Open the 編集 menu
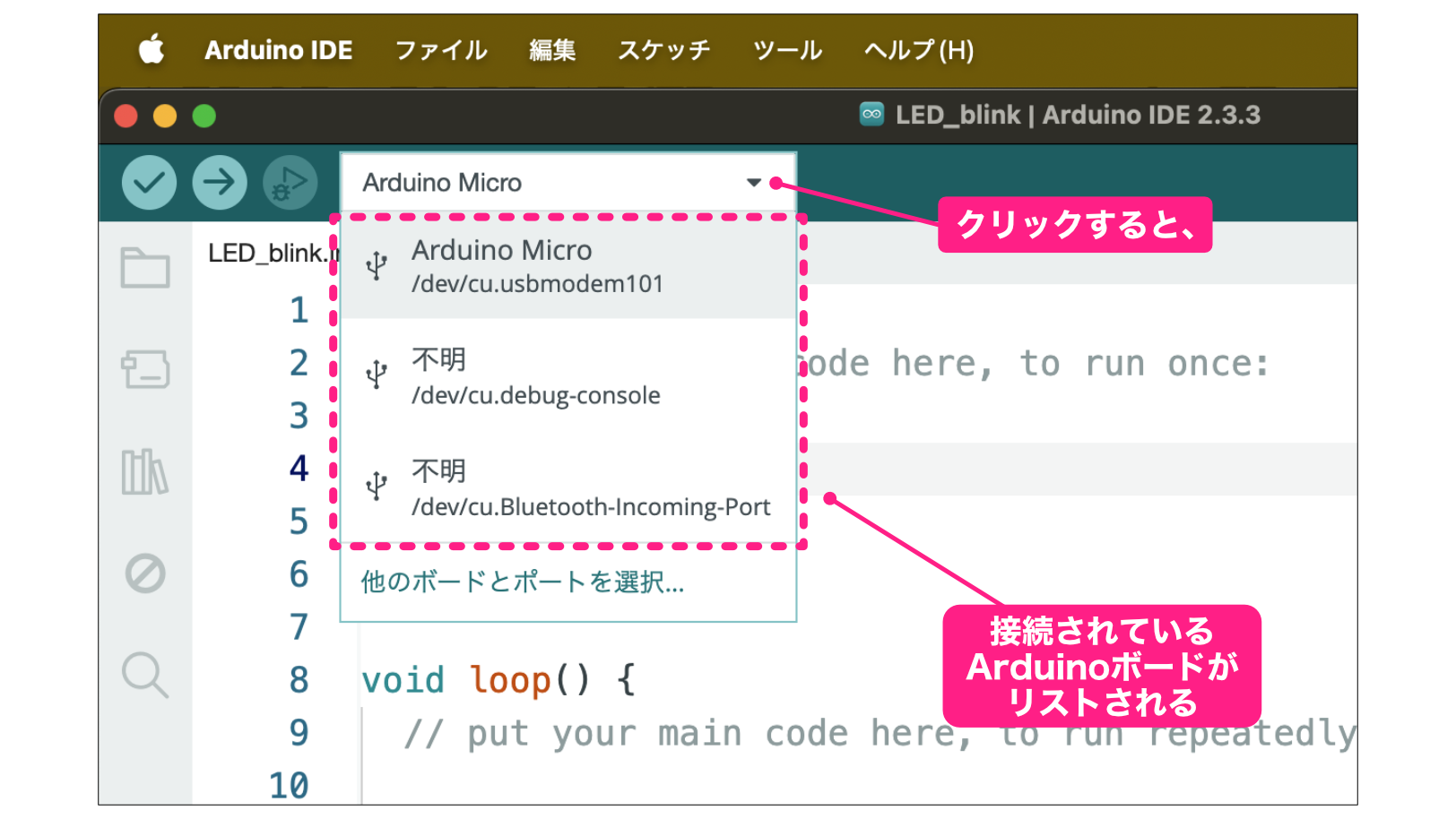This screenshot has height=819, width=1456. [552, 50]
